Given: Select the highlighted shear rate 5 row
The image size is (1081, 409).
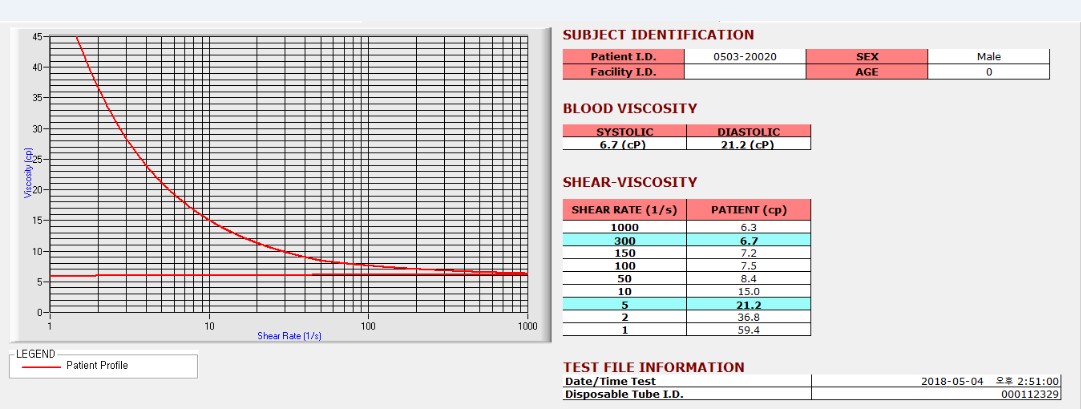Looking at the screenshot, I should coord(687,304).
